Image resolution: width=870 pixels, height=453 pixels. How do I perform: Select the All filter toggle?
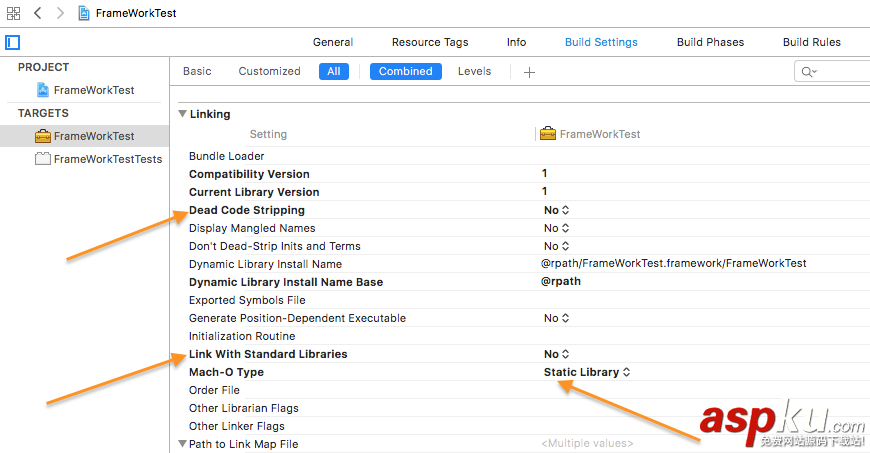click(x=334, y=72)
